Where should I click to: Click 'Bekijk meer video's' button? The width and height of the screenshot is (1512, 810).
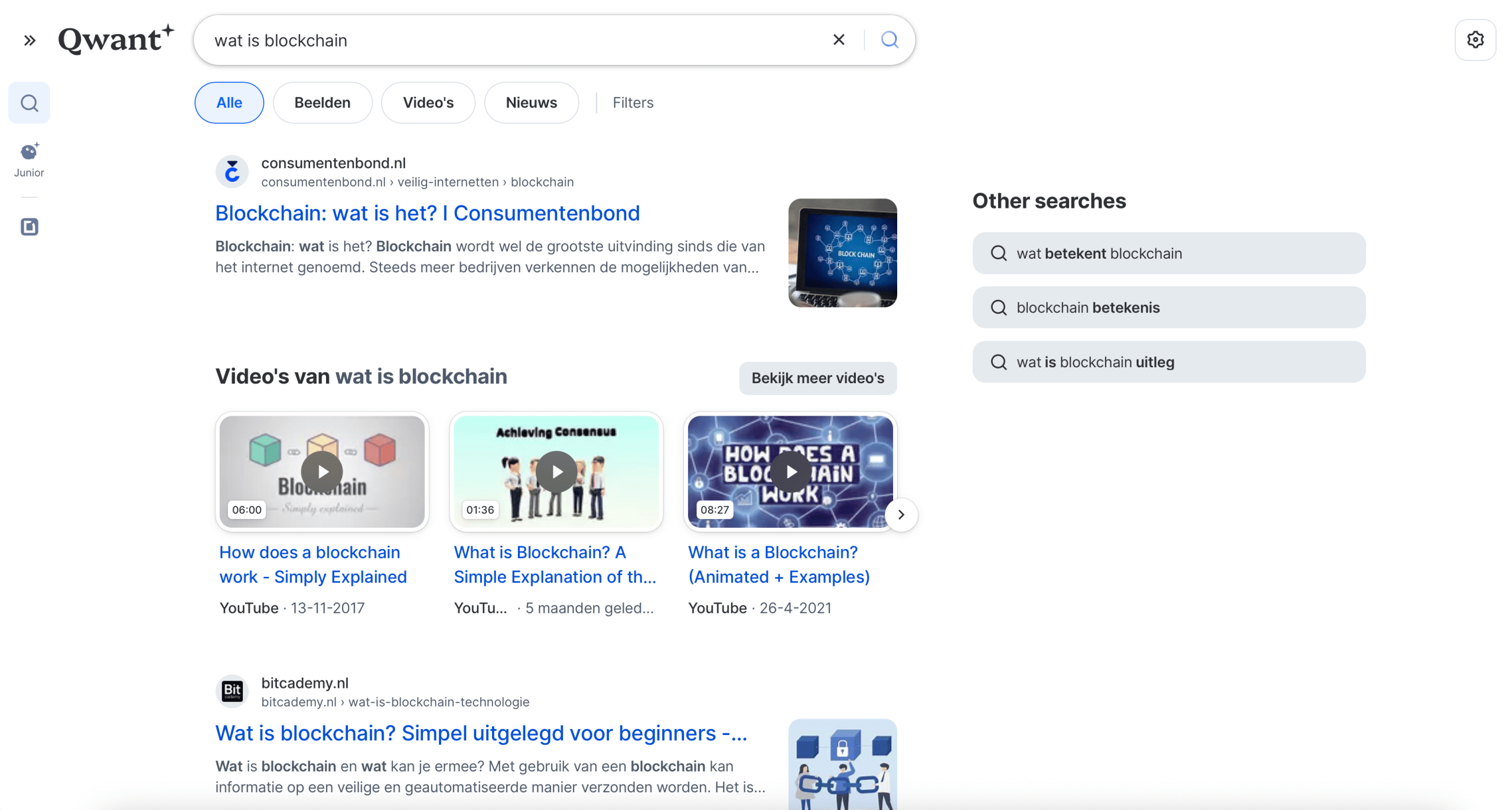click(818, 378)
